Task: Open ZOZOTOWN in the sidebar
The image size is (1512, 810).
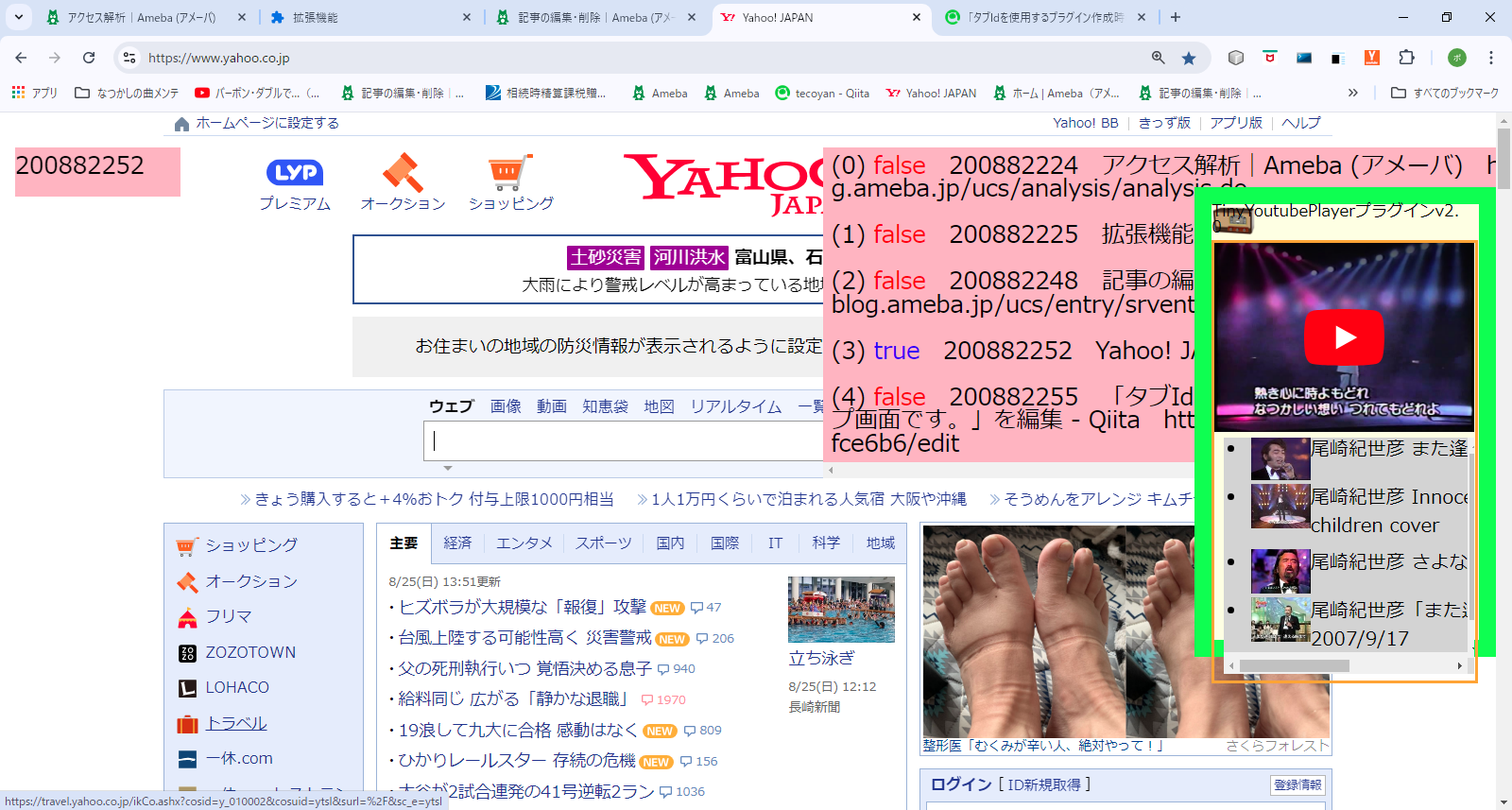Action: tap(250, 652)
